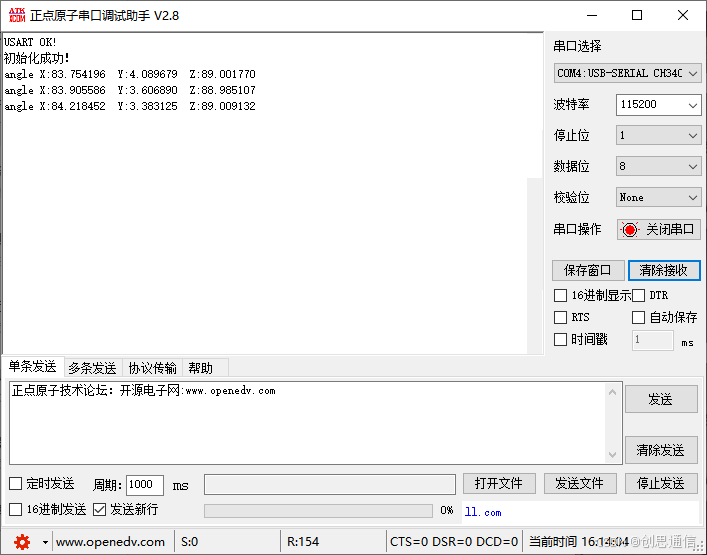Image resolution: width=707 pixels, height=555 pixels.
Task: Enable the 定时发送 timed send checkbox
Action: 15,484
